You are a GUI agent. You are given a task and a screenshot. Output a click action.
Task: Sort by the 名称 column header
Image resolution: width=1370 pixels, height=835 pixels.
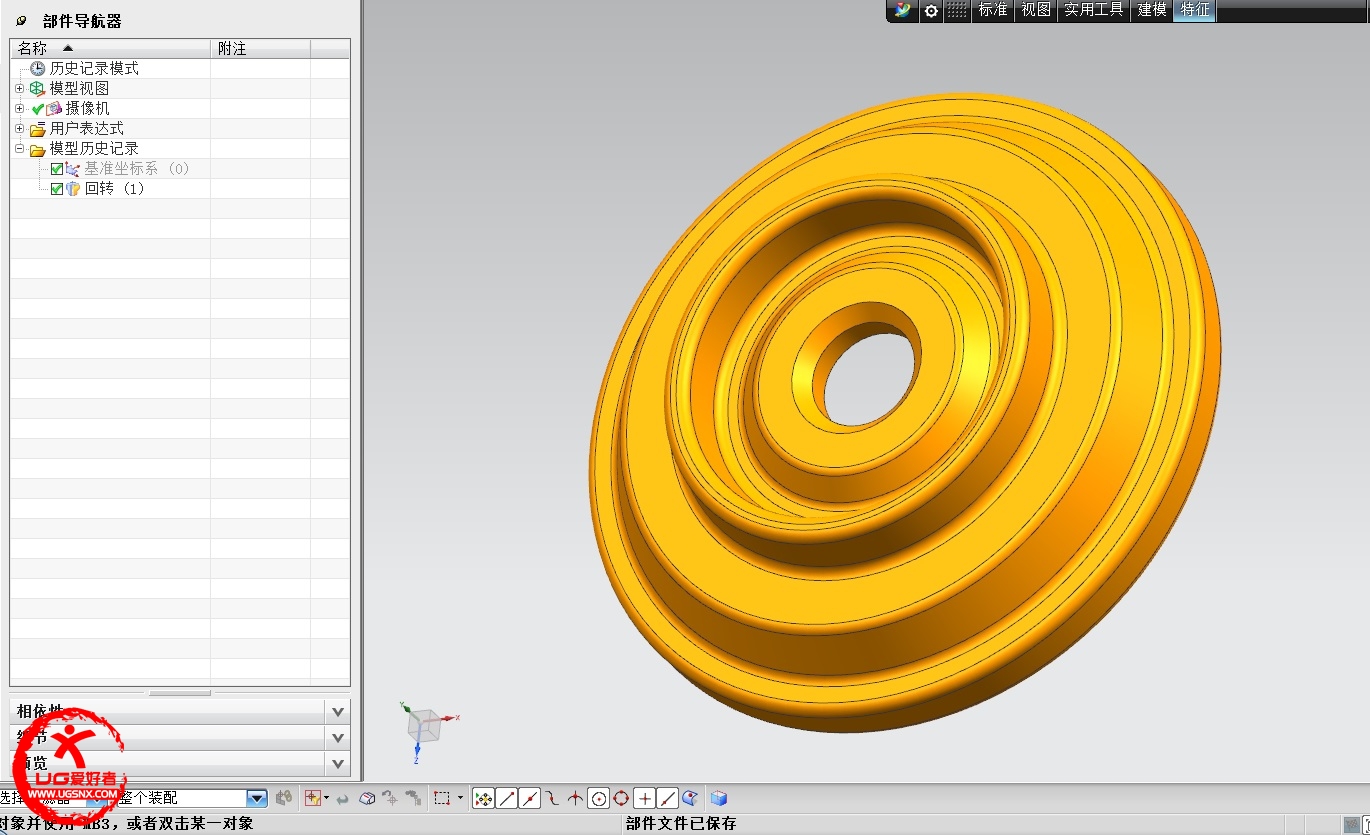pos(110,48)
